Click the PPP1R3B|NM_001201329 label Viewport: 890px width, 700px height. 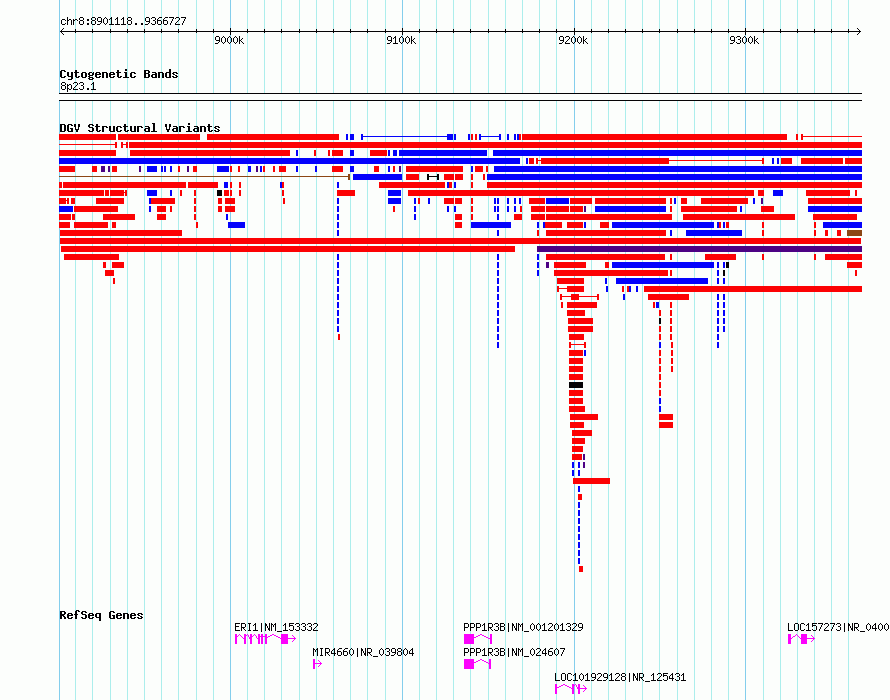tap(523, 627)
